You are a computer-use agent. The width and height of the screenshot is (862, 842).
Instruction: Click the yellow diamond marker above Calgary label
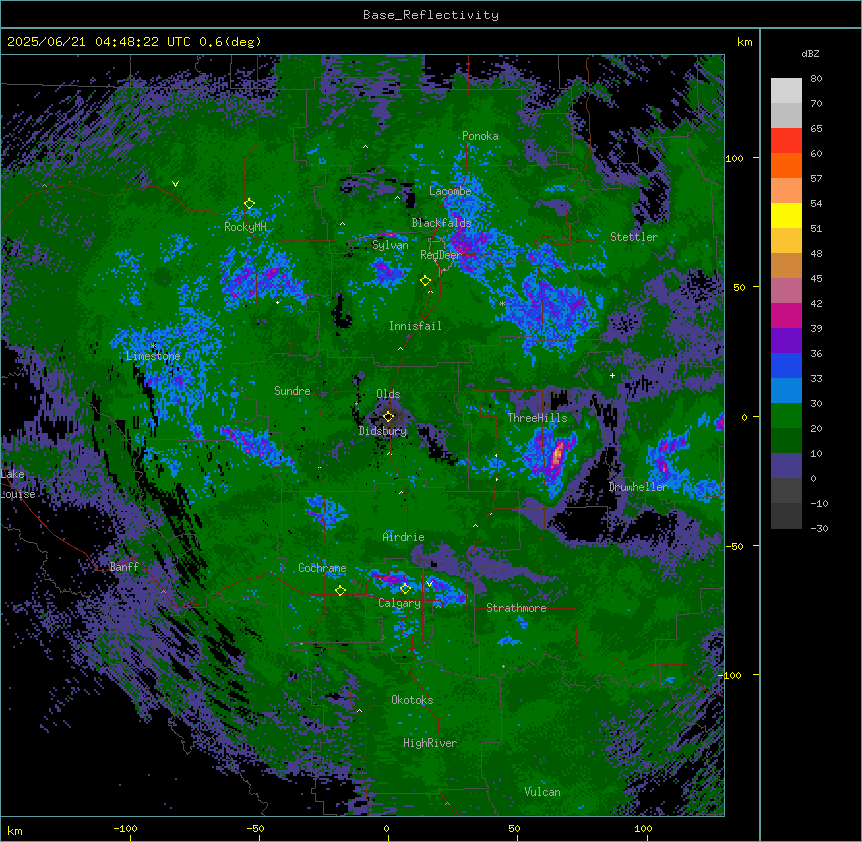click(405, 589)
